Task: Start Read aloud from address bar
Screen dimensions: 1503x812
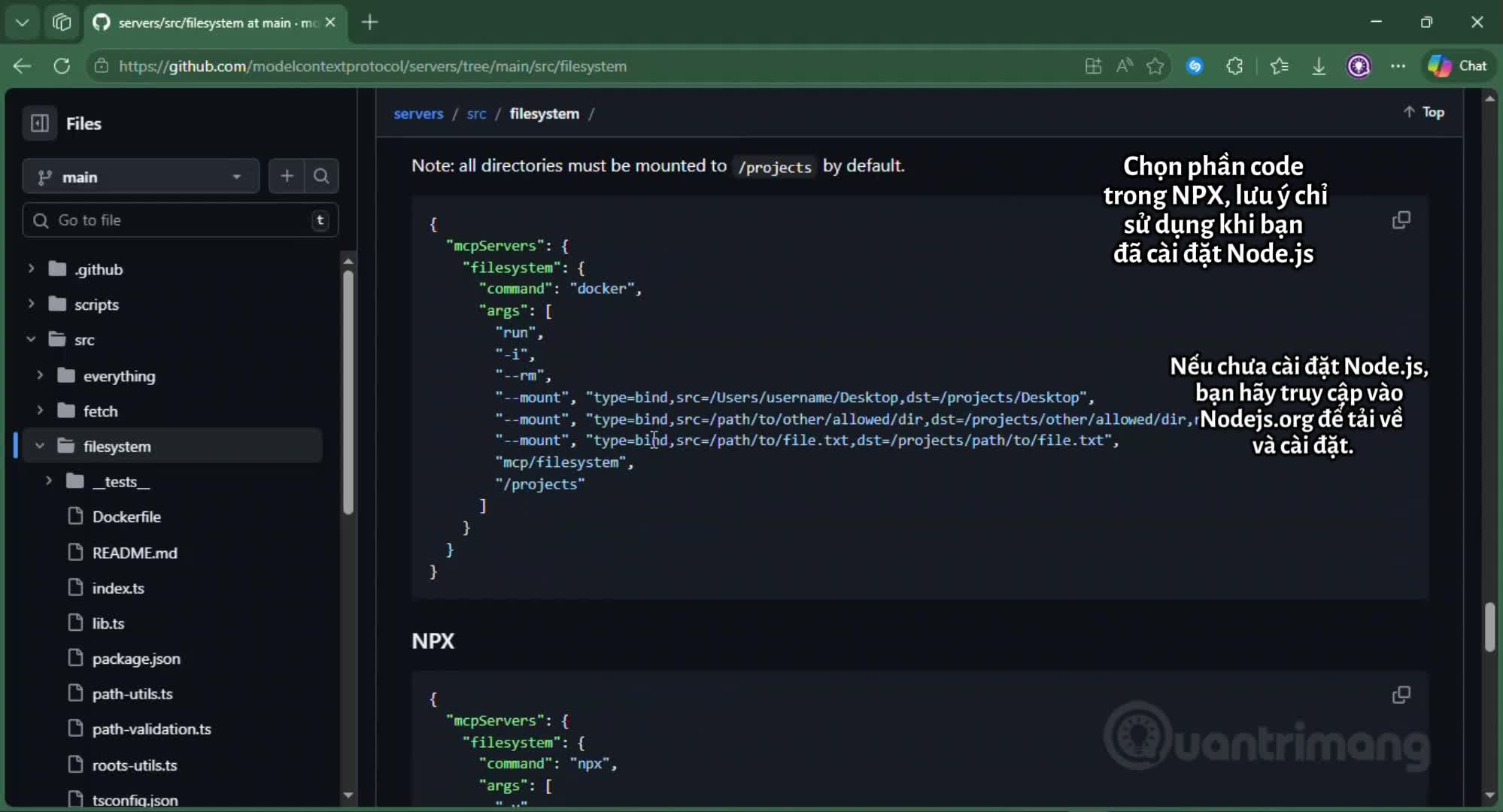Action: click(1125, 66)
